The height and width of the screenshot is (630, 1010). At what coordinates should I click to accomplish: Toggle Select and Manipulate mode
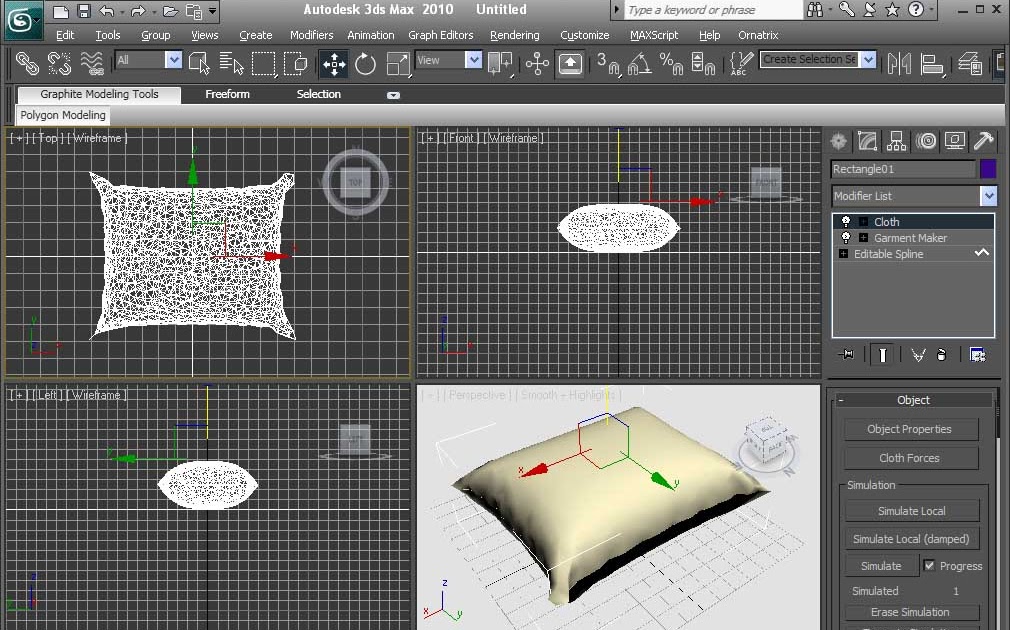[537, 64]
